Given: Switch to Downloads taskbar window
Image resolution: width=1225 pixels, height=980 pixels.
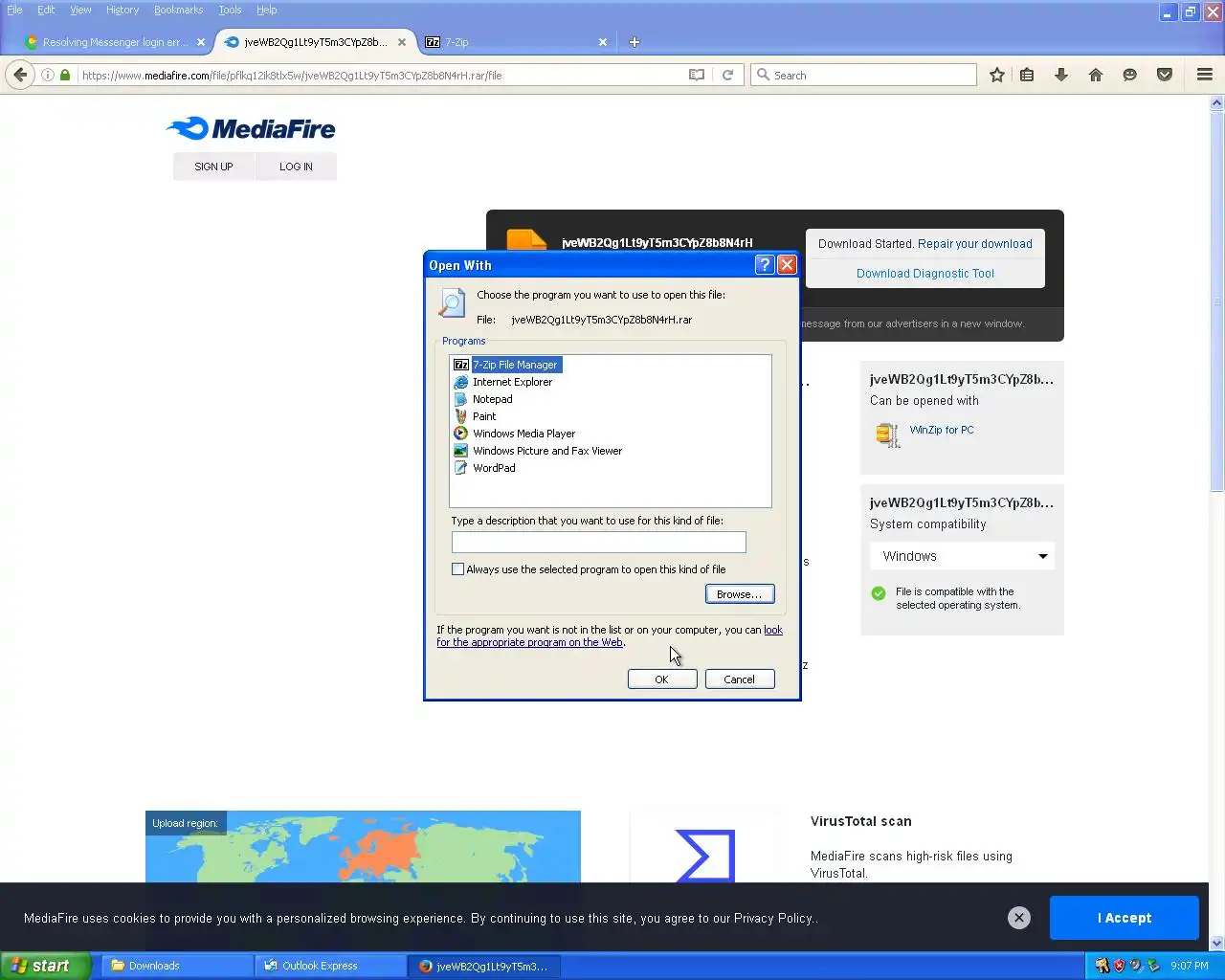Looking at the screenshot, I should coord(176,966).
